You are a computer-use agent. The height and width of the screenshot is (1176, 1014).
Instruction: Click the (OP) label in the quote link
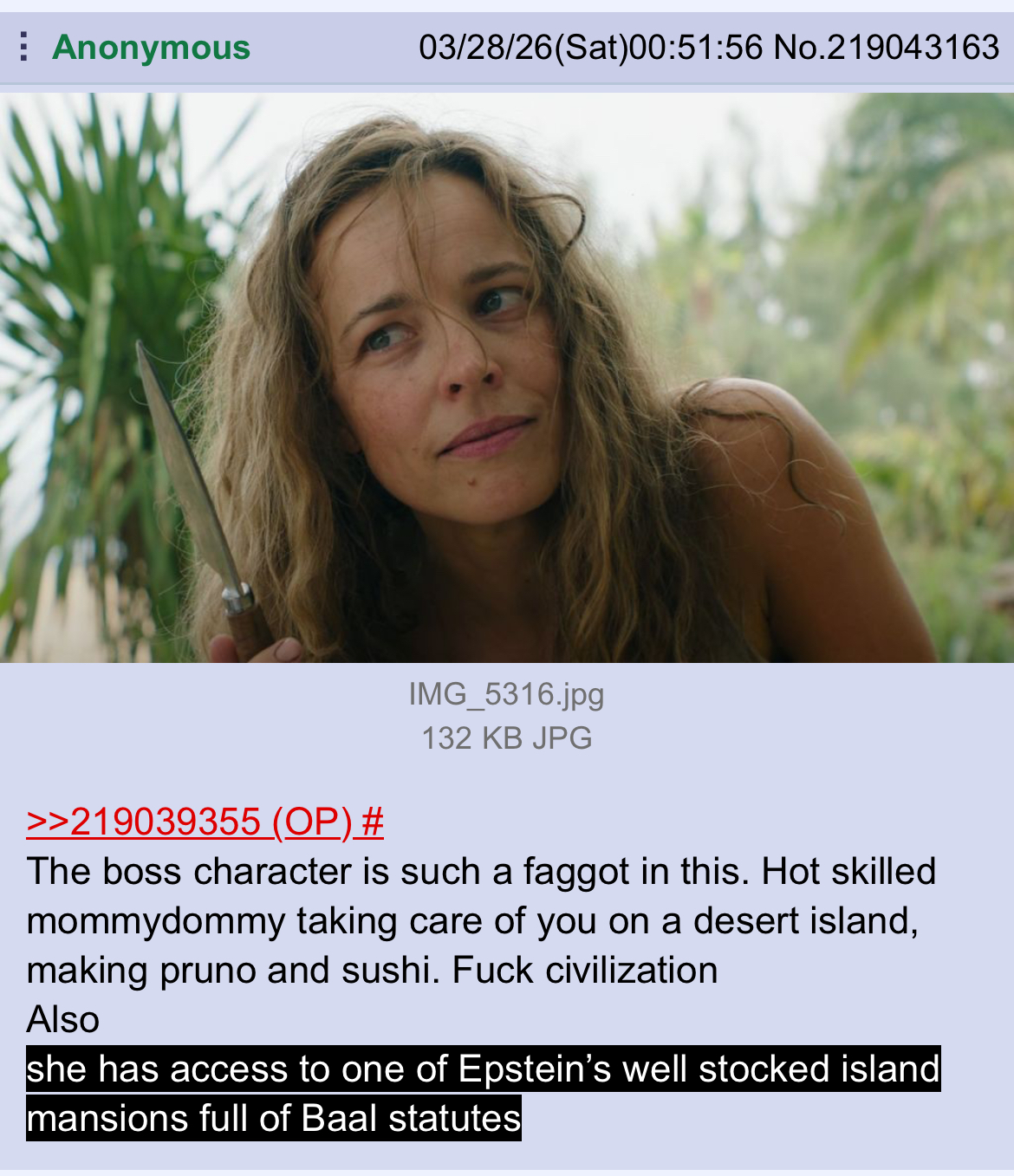click(x=312, y=822)
